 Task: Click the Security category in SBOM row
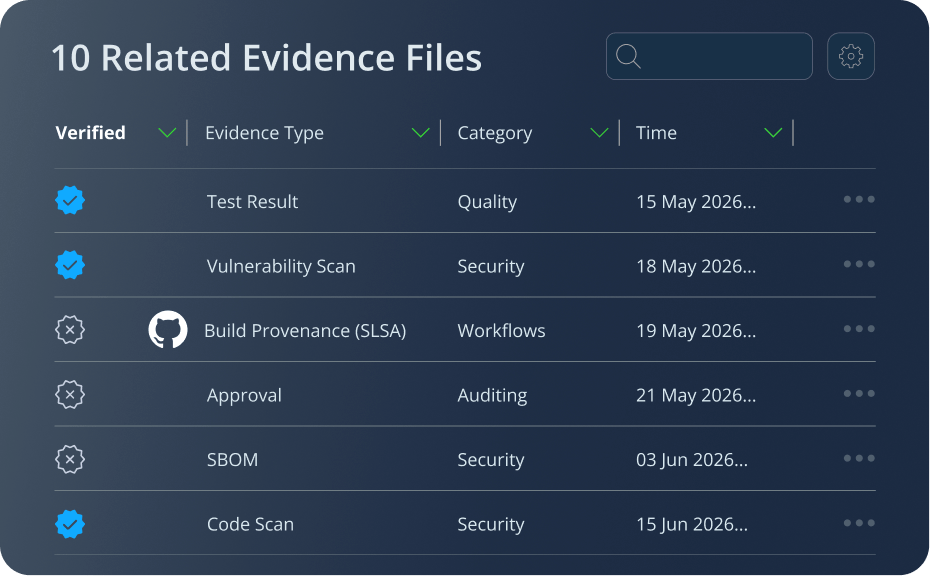[x=491, y=460]
